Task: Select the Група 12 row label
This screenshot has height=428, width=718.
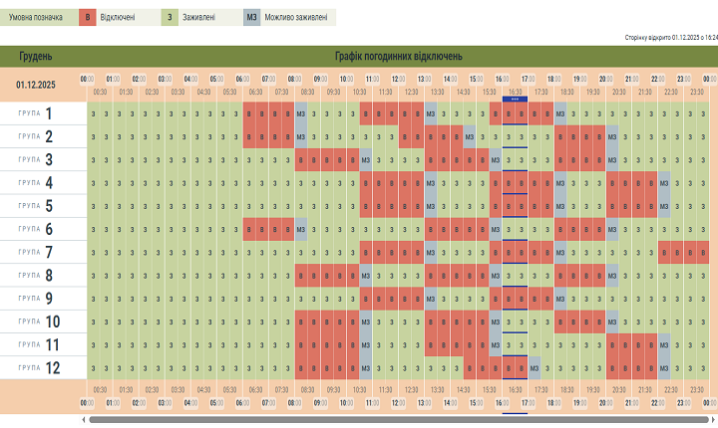Action: point(38,368)
